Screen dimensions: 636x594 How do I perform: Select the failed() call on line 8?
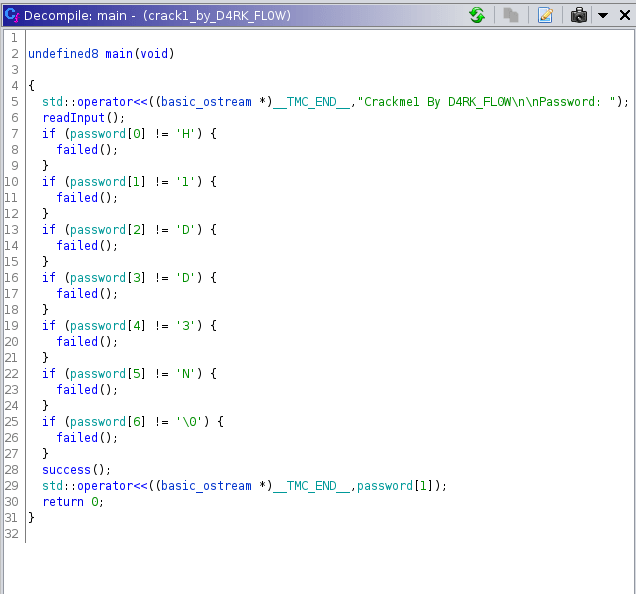click(x=80, y=149)
